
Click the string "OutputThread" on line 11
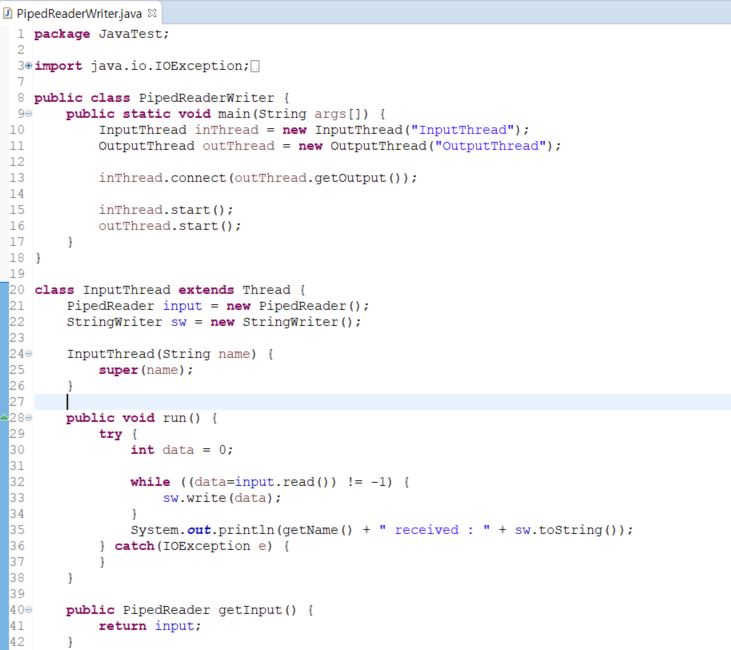(490, 146)
